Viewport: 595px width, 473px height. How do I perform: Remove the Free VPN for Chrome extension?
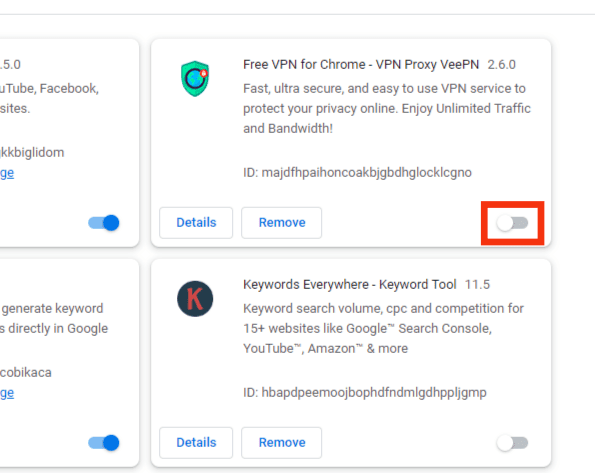[282, 223]
